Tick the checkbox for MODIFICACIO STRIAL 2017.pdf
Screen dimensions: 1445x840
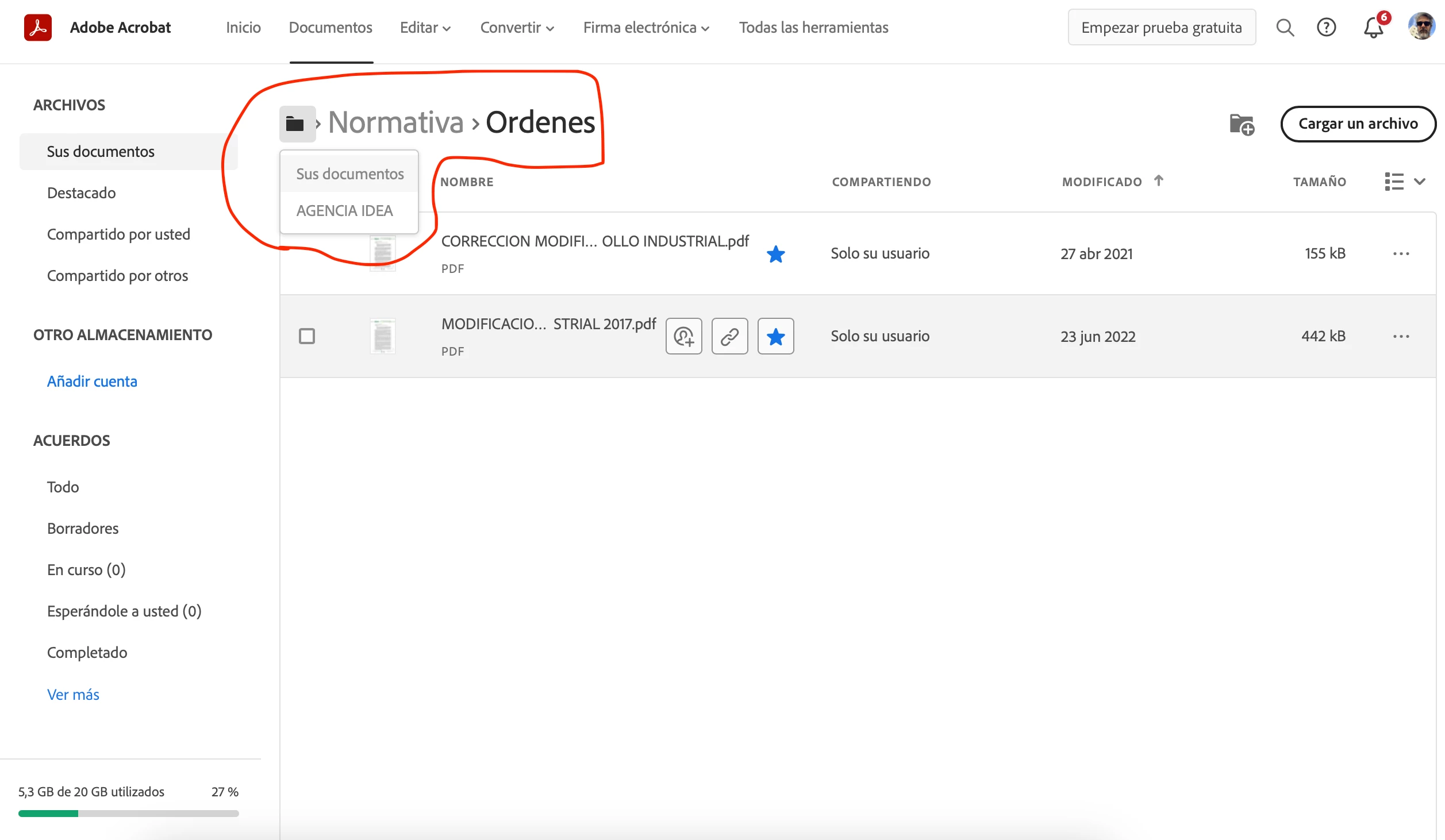click(x=307, y=336)
